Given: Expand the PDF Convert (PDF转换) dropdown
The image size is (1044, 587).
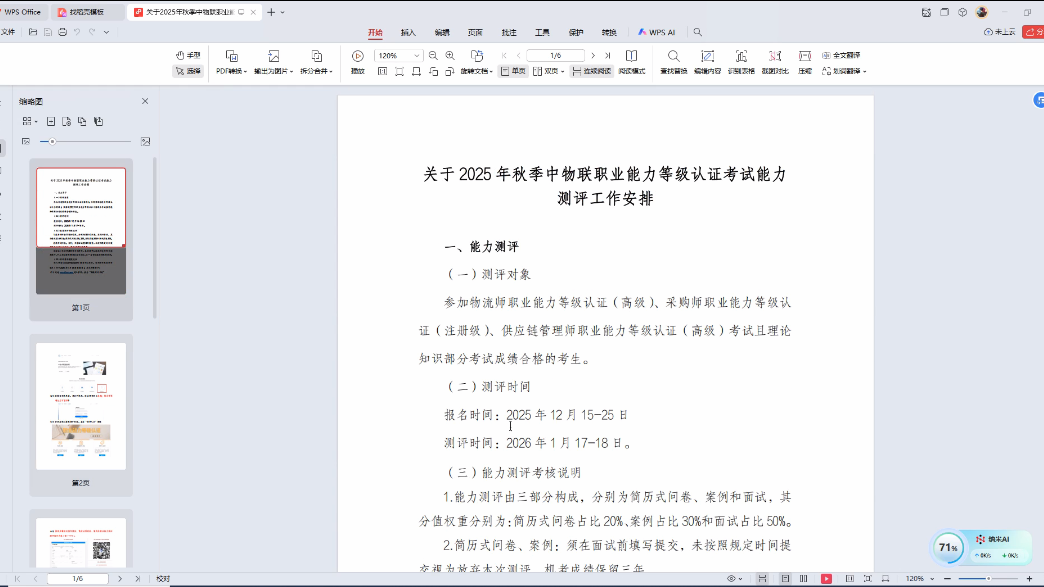Looking at the screenshot, I should pyautogui.click(x=231, y=71).
